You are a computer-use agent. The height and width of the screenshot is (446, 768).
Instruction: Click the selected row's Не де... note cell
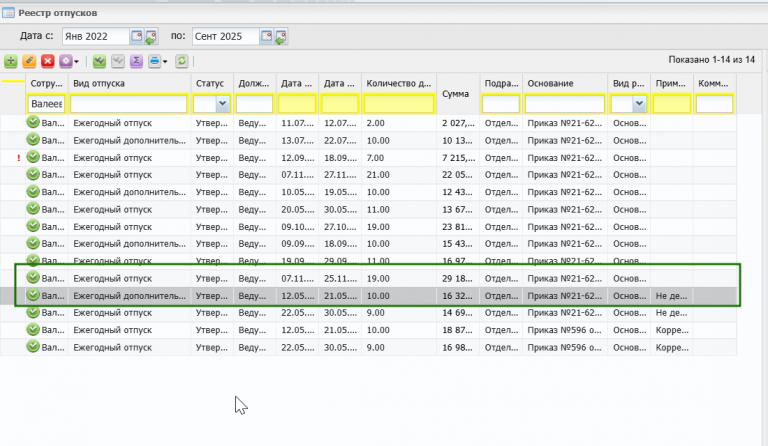(x=671, y=296)
